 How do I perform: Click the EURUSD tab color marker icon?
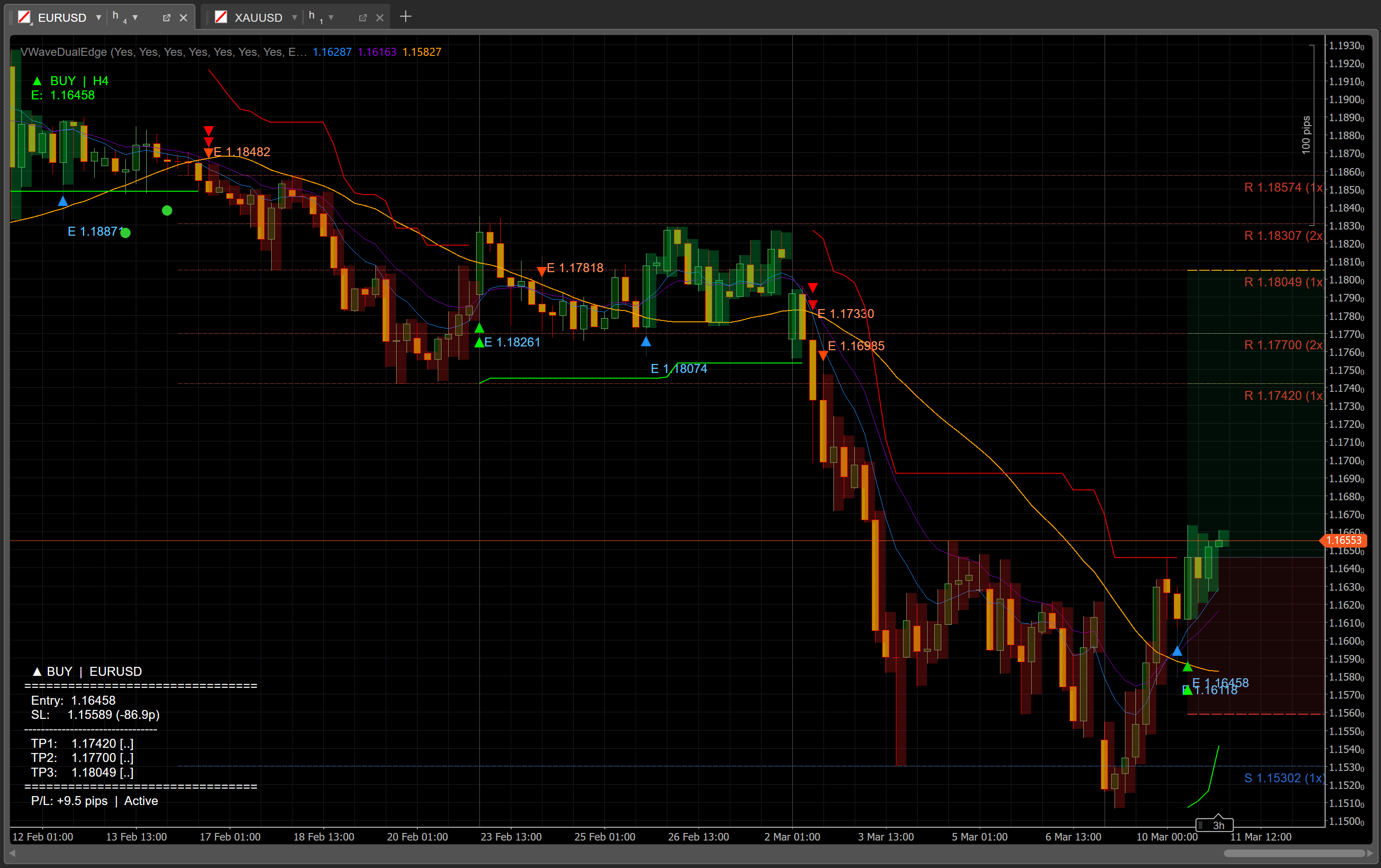pyautogui.click(x=24, y=17)
